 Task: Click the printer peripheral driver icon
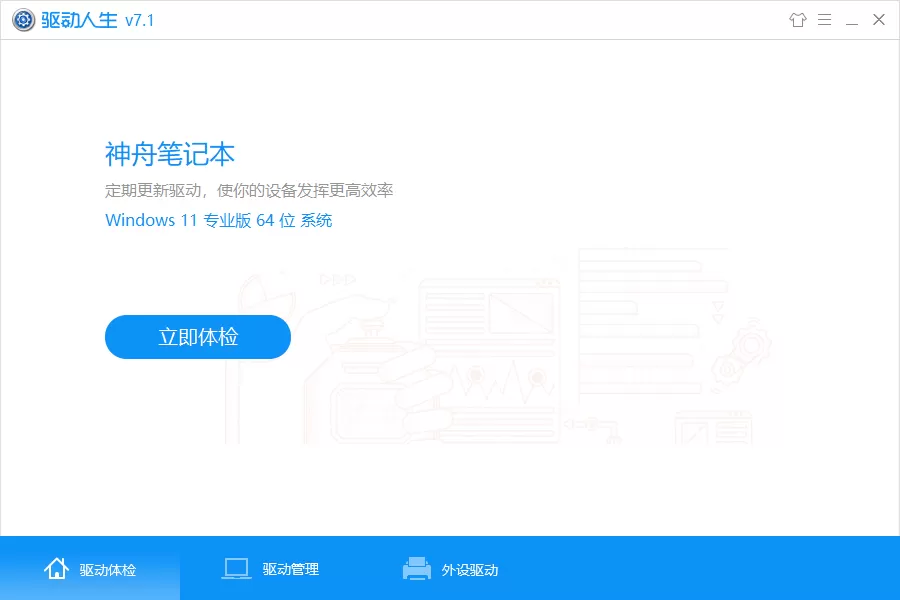point(415,567)
